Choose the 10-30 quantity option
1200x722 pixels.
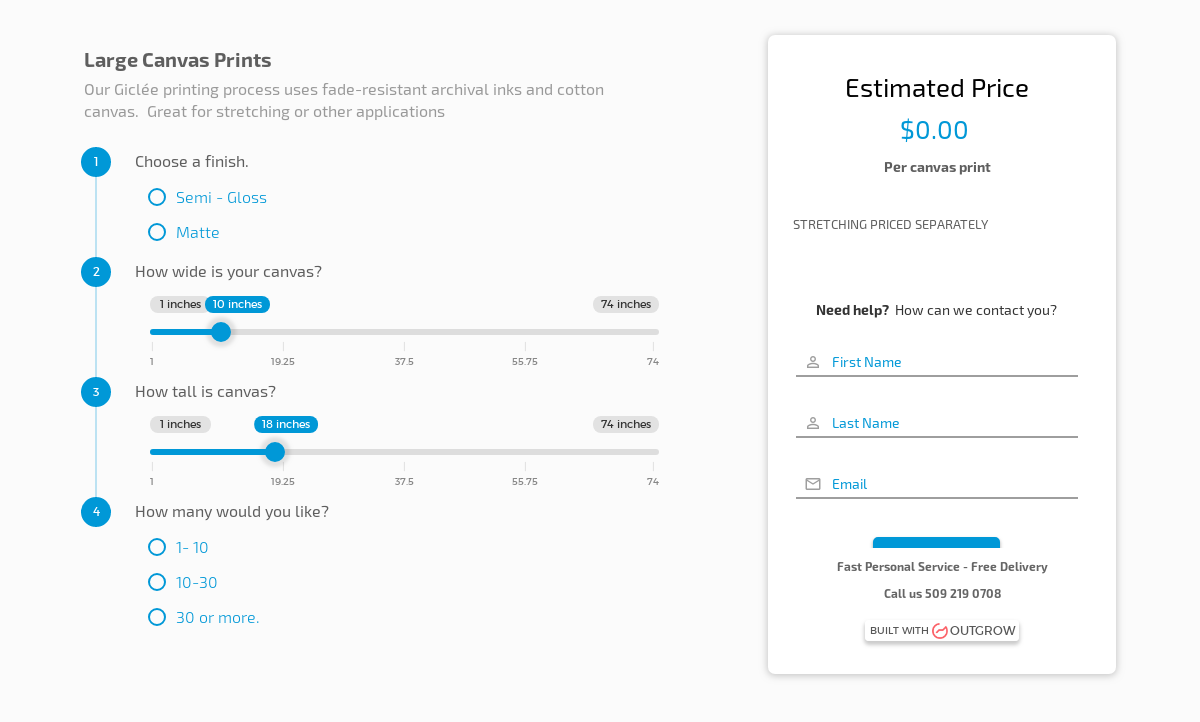(x=183, y=583)
